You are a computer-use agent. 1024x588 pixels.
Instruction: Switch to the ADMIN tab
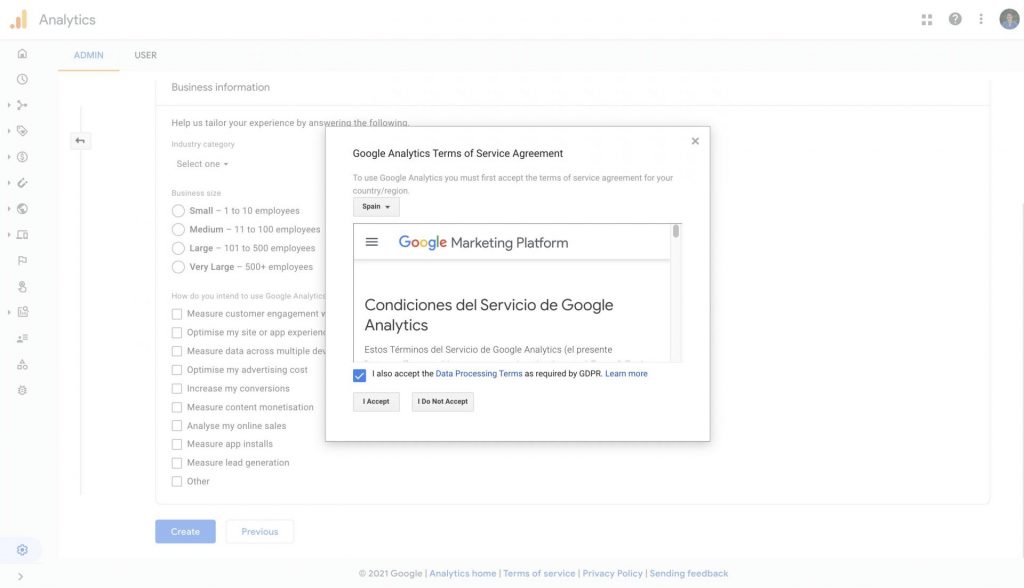tap(89, 55)
